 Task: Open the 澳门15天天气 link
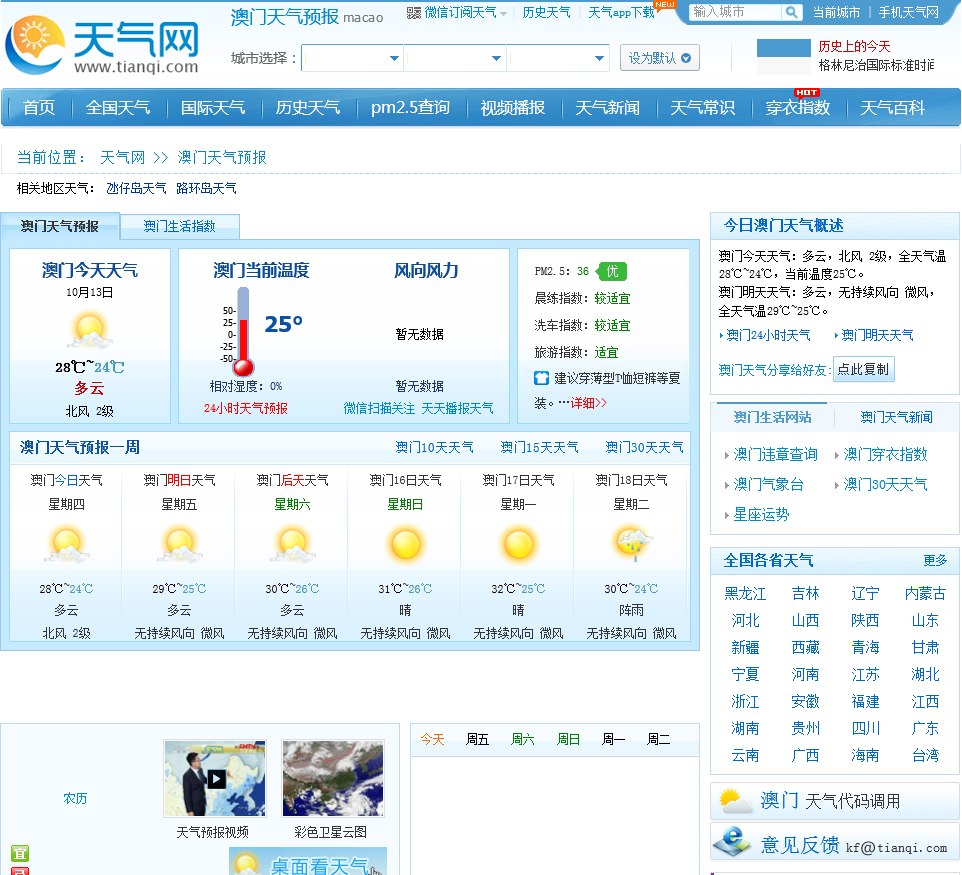(539, 447)
